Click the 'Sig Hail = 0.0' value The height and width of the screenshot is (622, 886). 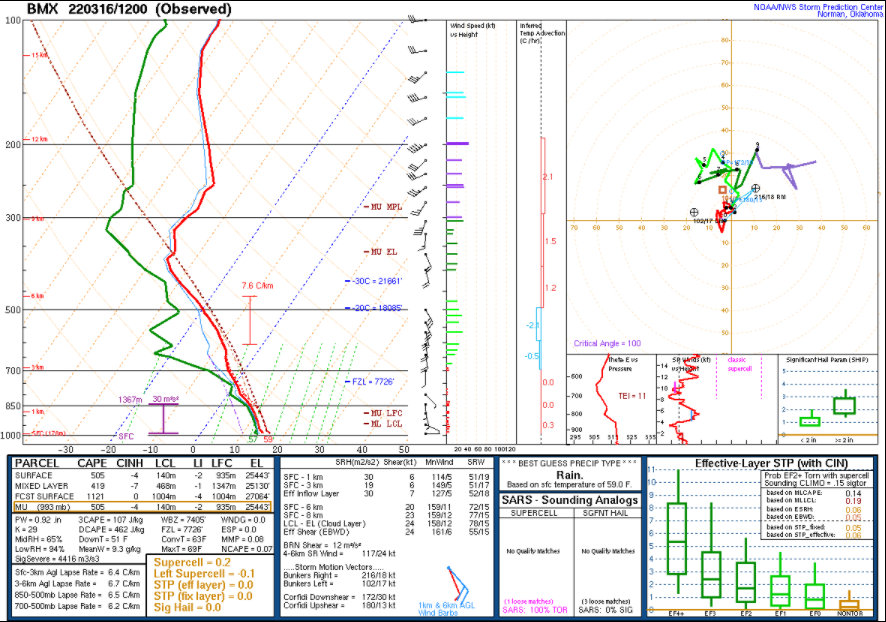(187, 607)
